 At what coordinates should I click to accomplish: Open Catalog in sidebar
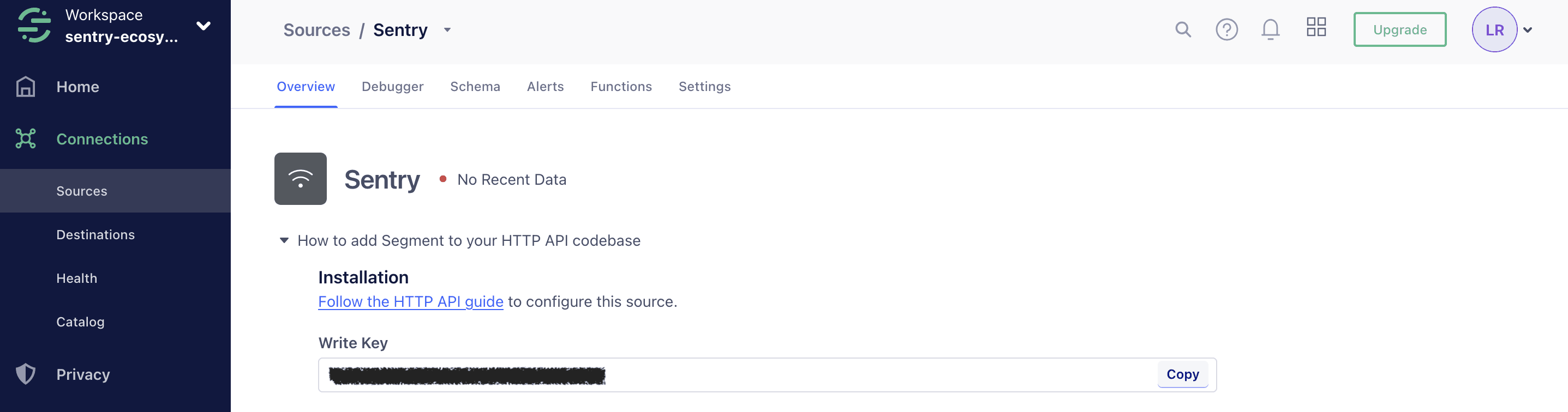tap(80, 322)
